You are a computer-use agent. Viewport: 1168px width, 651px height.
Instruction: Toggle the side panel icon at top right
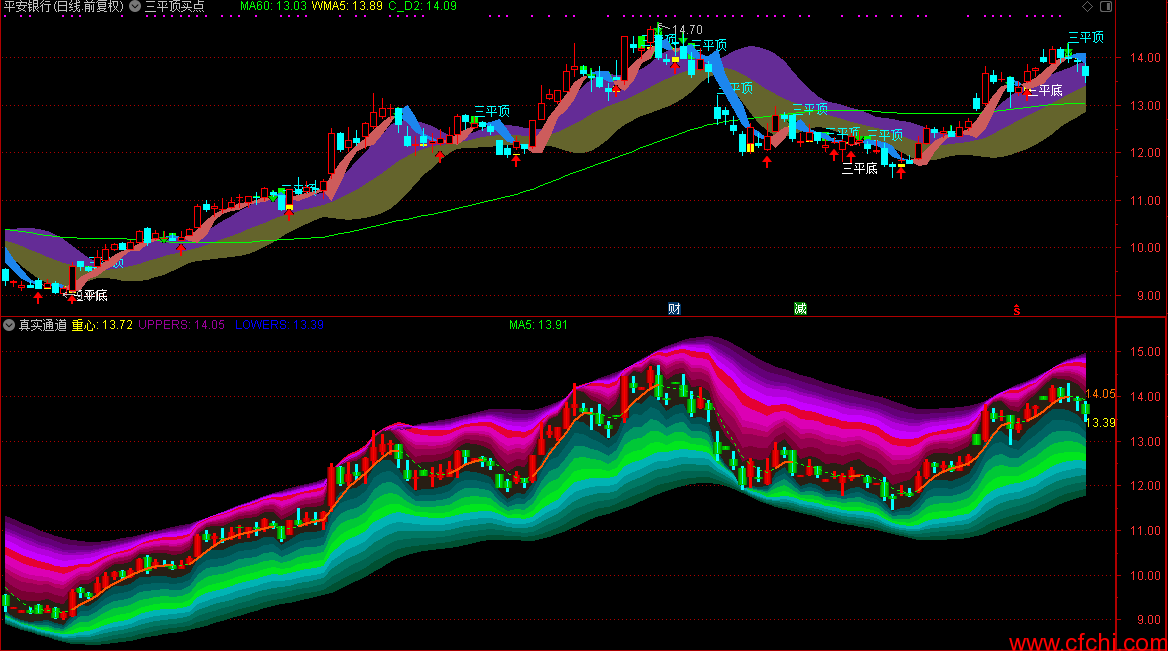[x=1106, y=7]
